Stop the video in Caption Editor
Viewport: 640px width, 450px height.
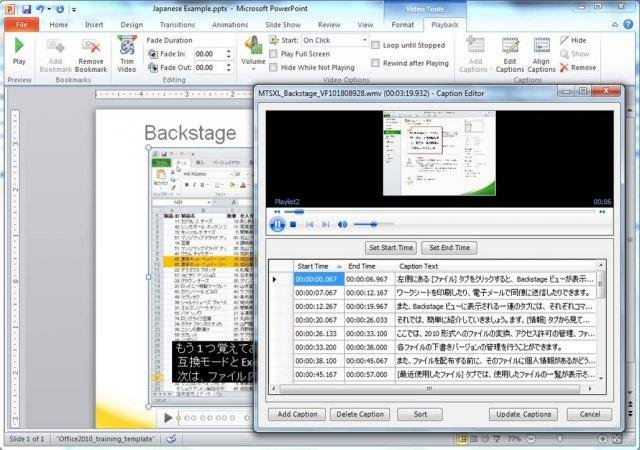[x=293, y=224]
